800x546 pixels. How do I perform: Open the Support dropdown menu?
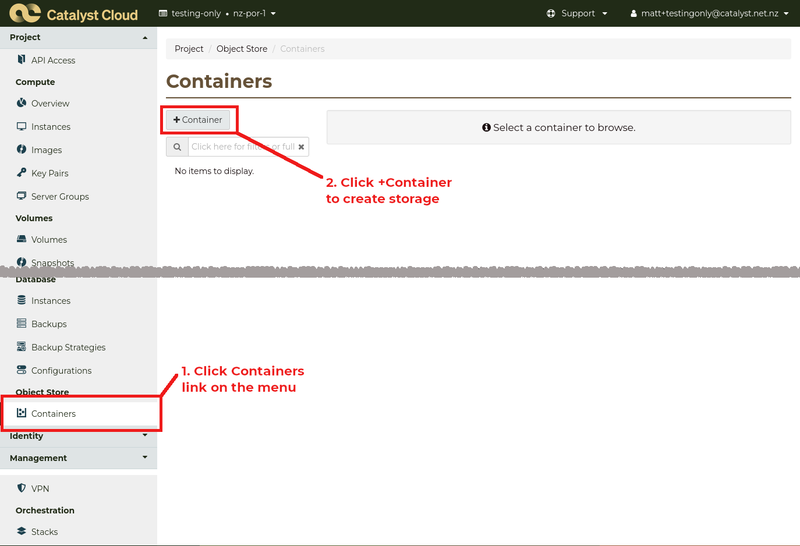click(577, 13)
